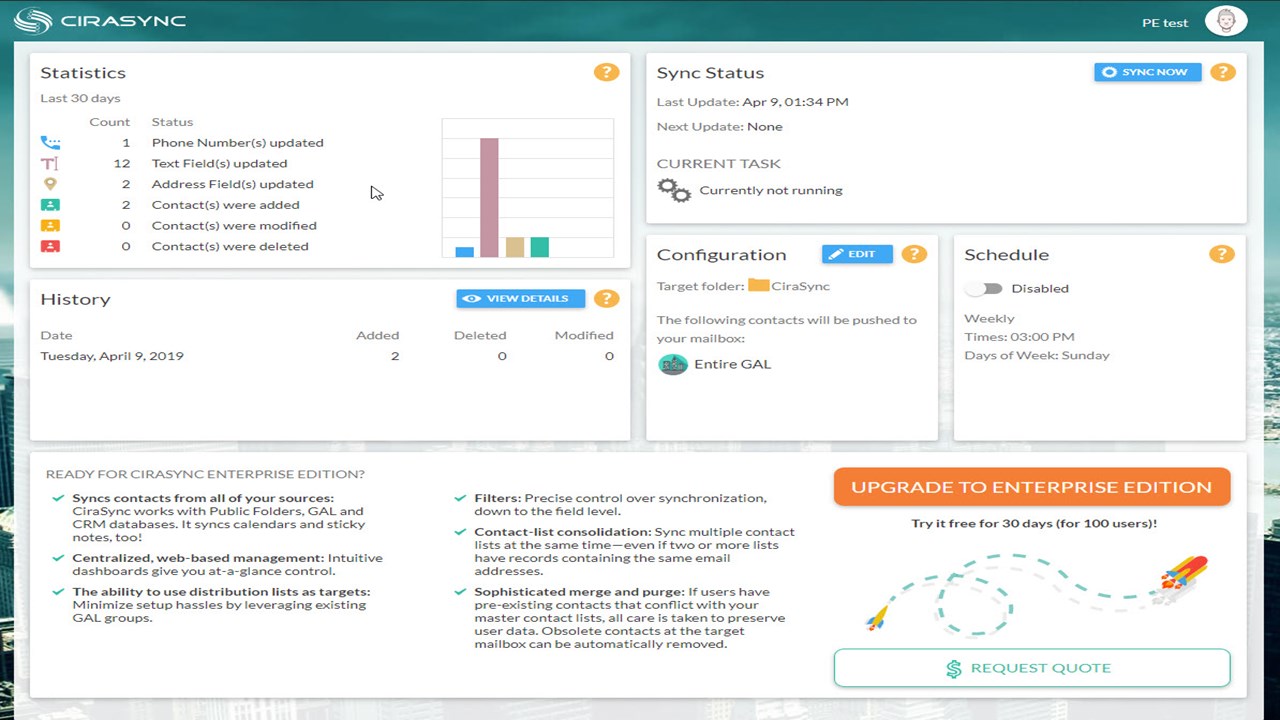The width and height of the screenshot is (1280, 720).
Task: Click the Entire GAL building icon
Action: point(673,364)
